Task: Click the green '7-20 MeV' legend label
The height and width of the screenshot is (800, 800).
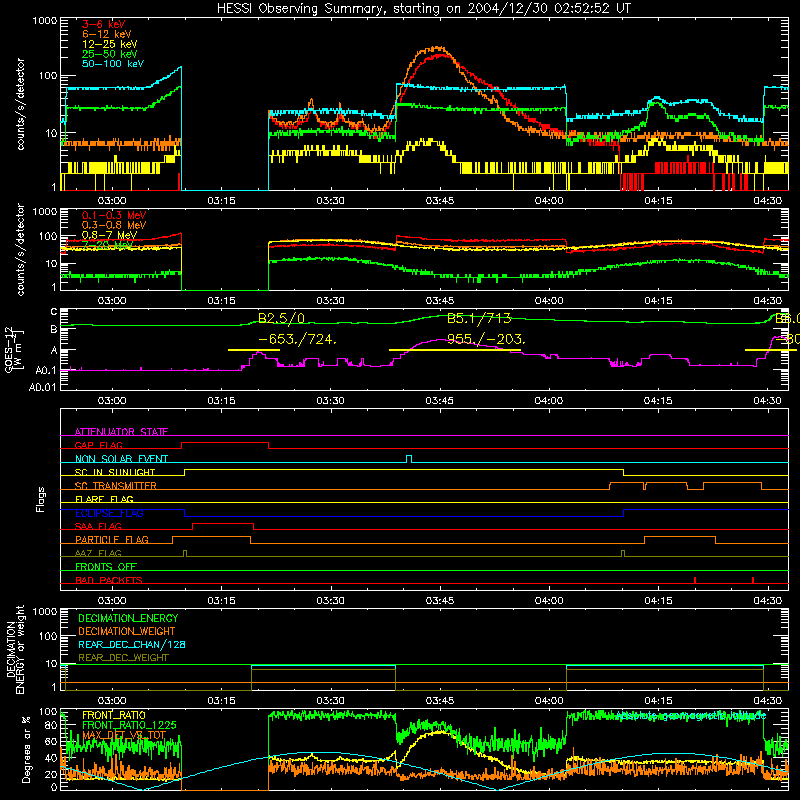Action: (x=107, y=244)
